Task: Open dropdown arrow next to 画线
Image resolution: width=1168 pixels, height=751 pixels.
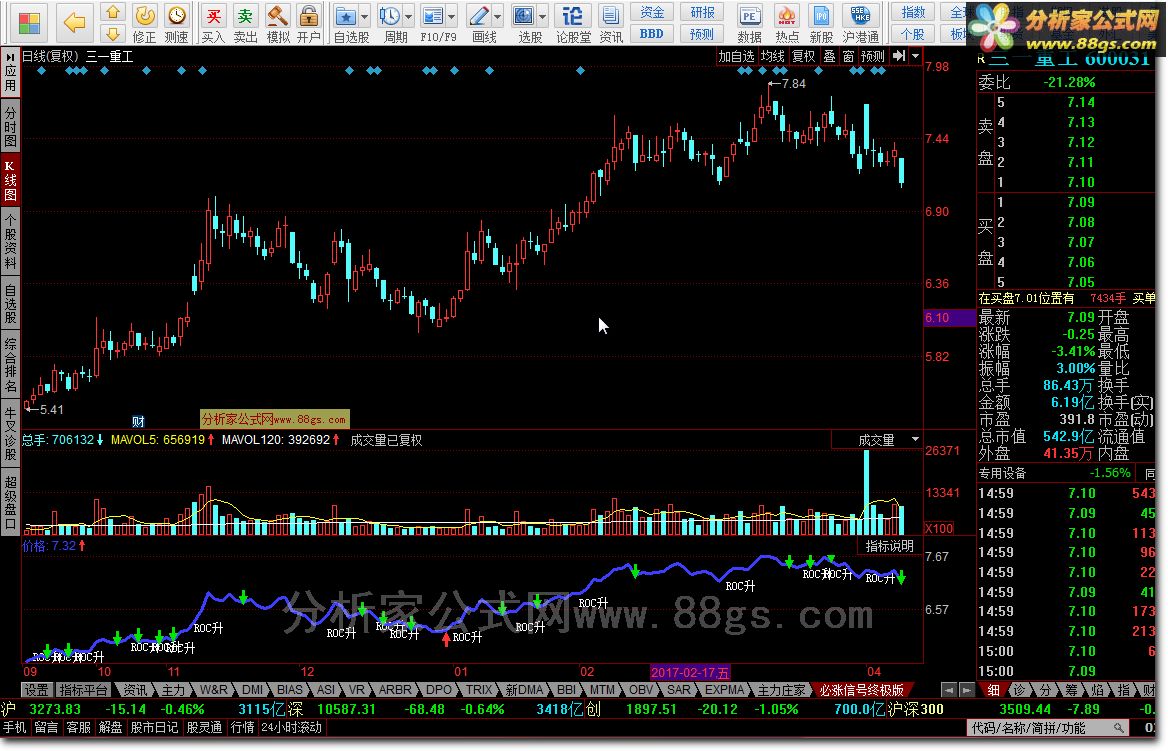Action: (498, 16)
